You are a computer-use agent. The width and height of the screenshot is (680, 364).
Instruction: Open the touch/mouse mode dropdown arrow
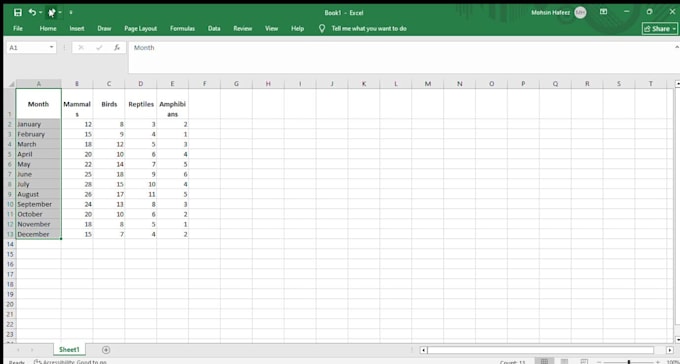tap(60, 13)
